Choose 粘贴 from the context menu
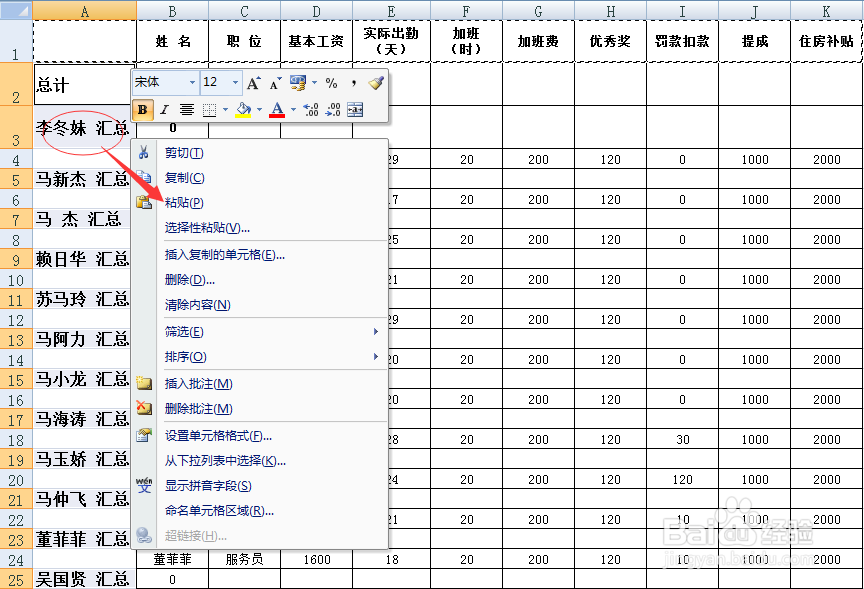Screen dimensions: 864x589 point(185,202)
